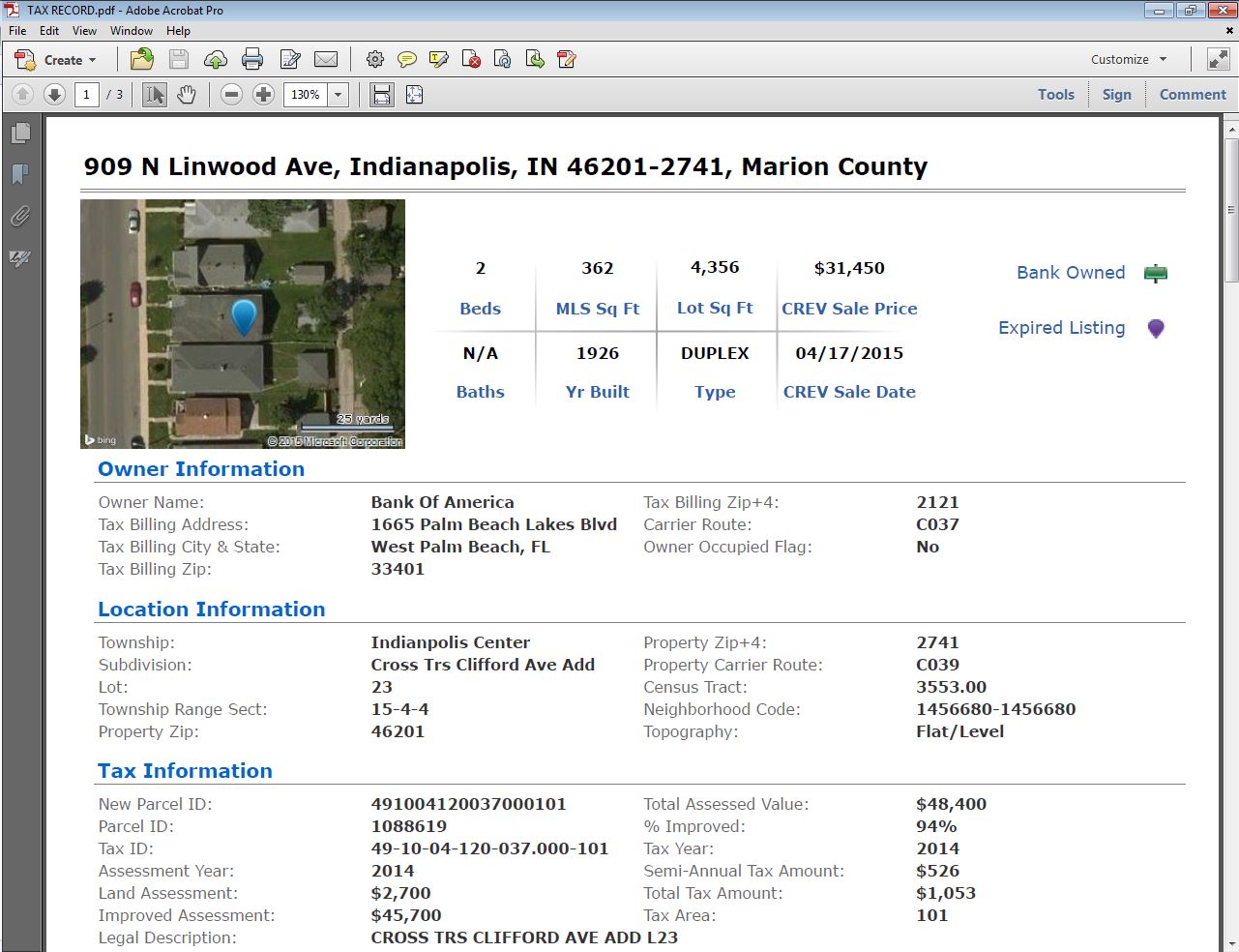Open the Comment pane
1239x952 pixels.
click(x=1193, y=95)
